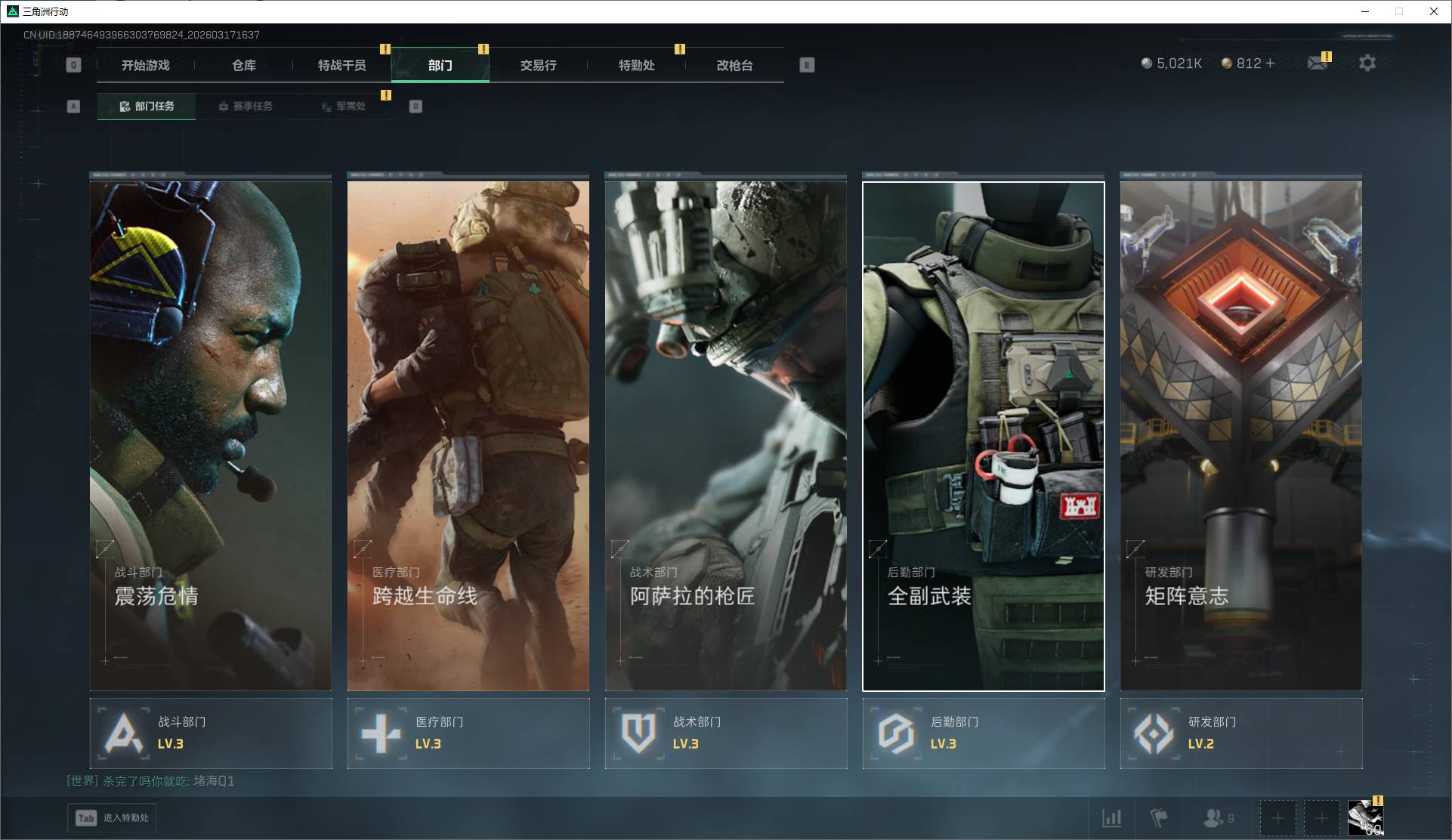
Task: Click the statistics bar chart icon
Action: [1111, 817]
